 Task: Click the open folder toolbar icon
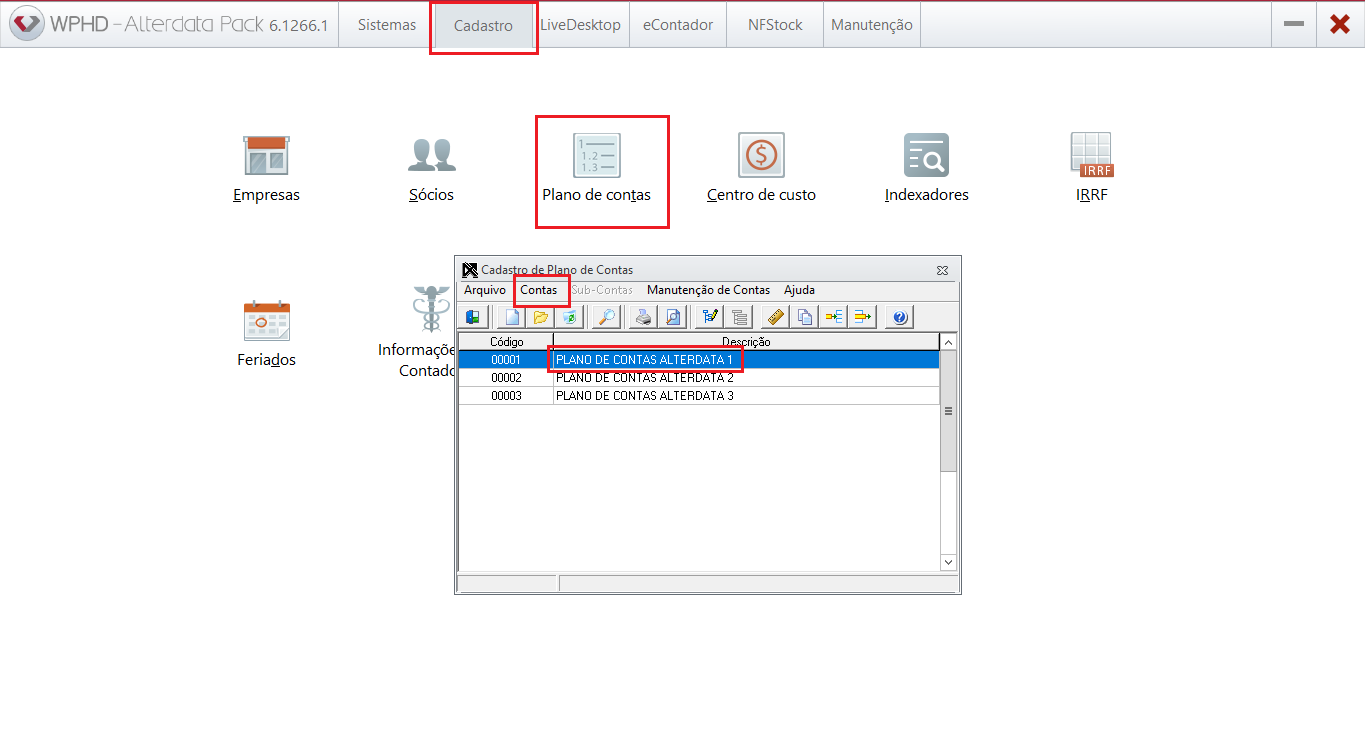point(540,317)
